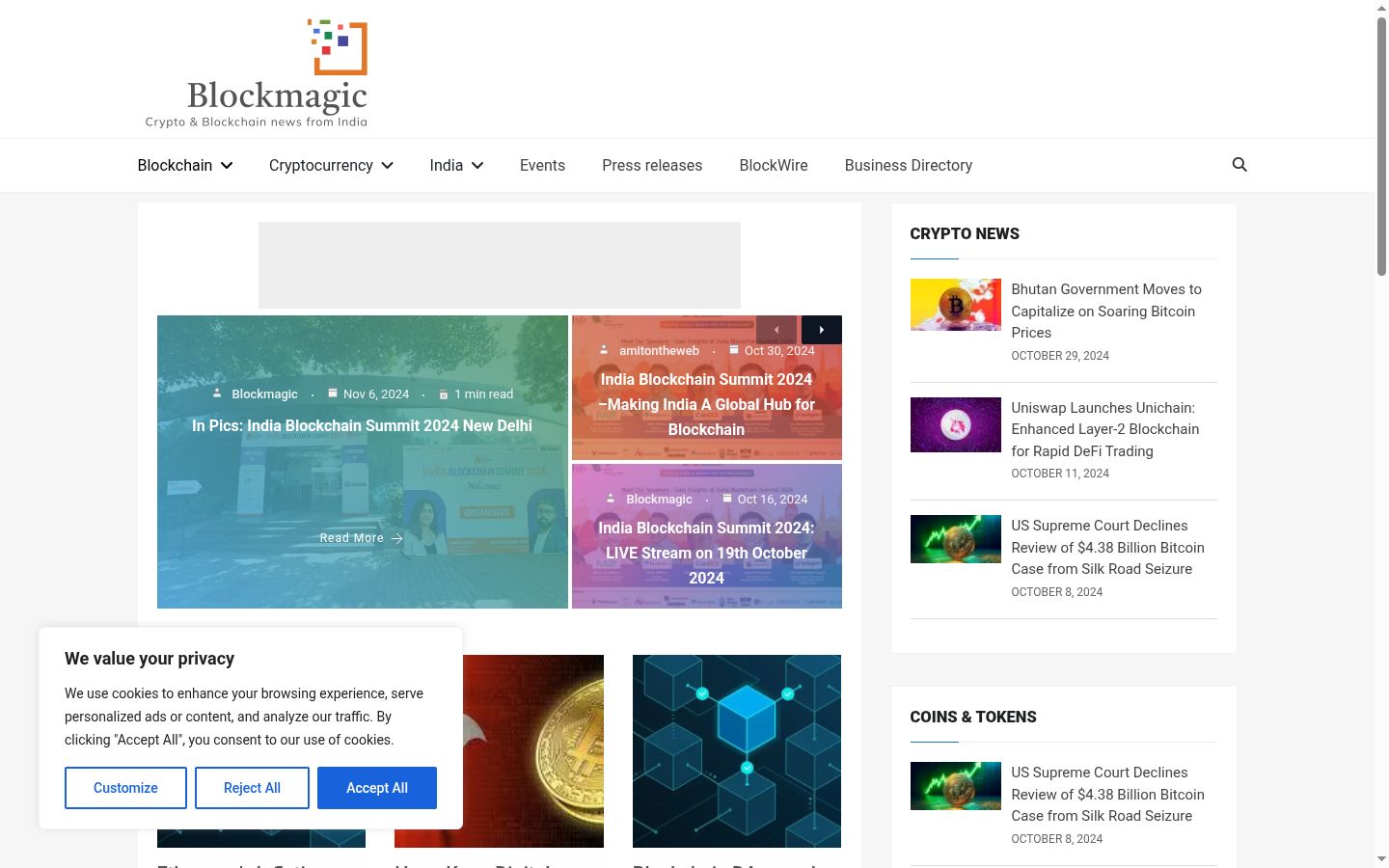This screenshot has width=1389, height=868.
Task: Advance to next slide in featured slider
Action: [x=822, y=330]
